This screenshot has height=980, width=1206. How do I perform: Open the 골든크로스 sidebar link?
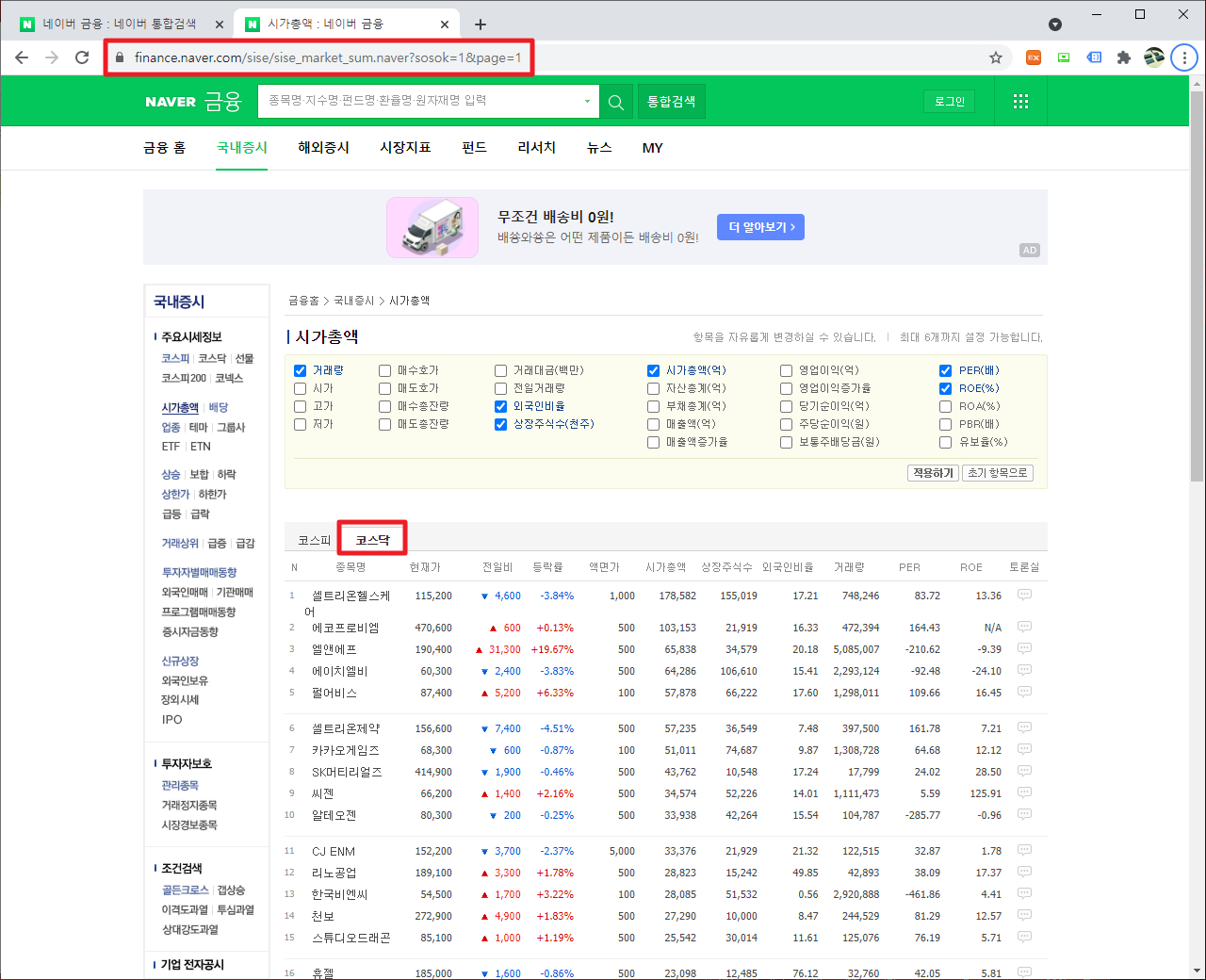coord(185,890)
